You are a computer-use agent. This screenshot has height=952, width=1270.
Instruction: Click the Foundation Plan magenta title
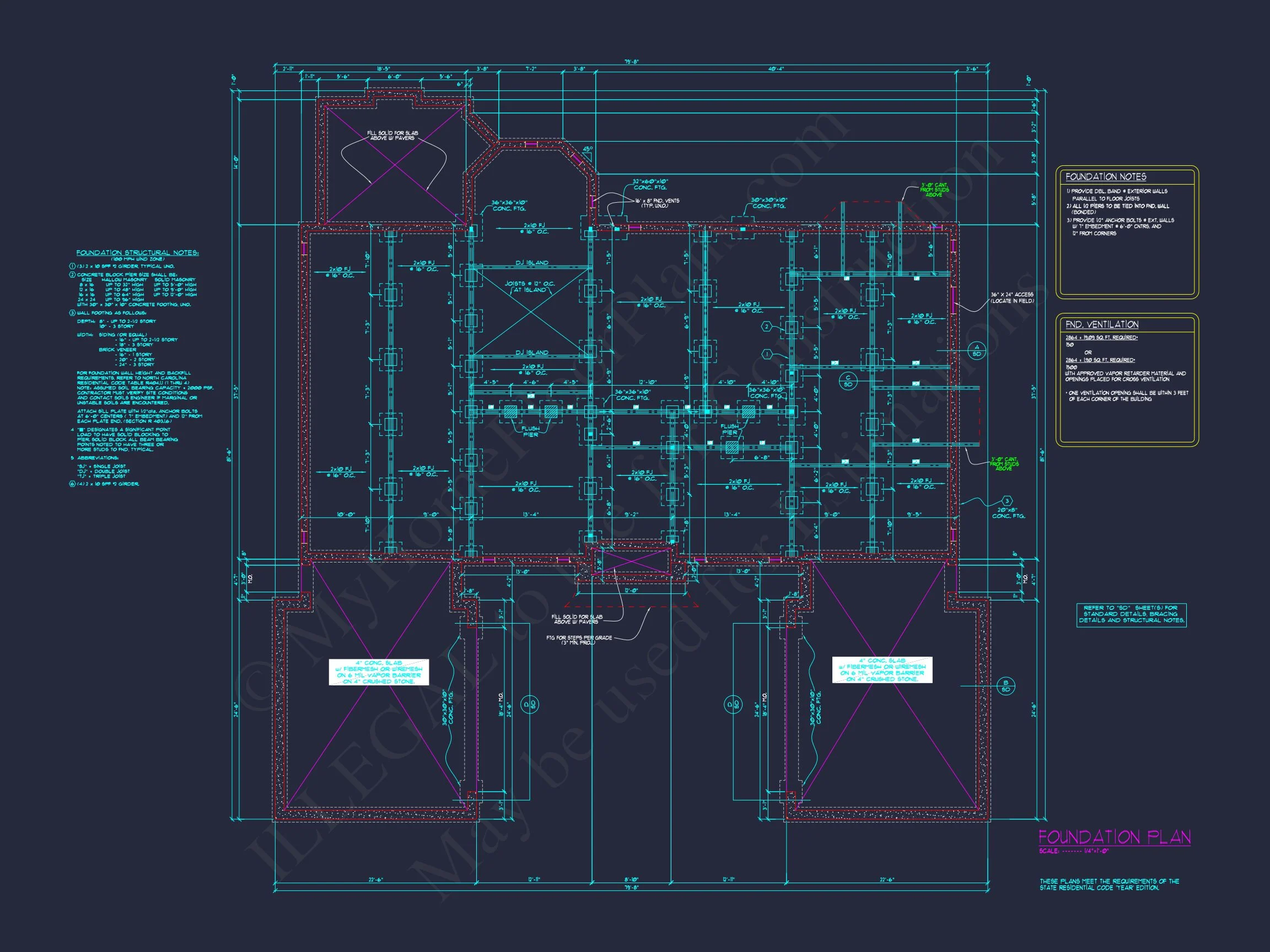[1115, 837]
